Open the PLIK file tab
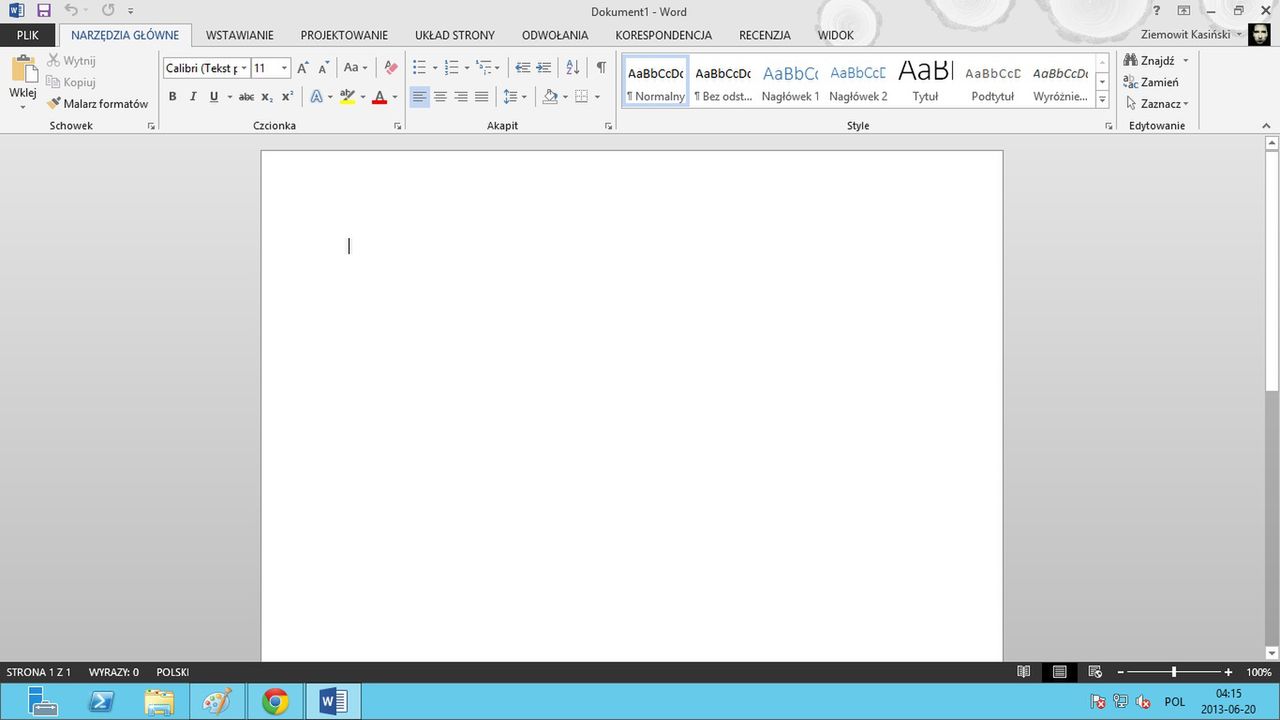This screenshot has width=1280, height=720. (28, 35)
